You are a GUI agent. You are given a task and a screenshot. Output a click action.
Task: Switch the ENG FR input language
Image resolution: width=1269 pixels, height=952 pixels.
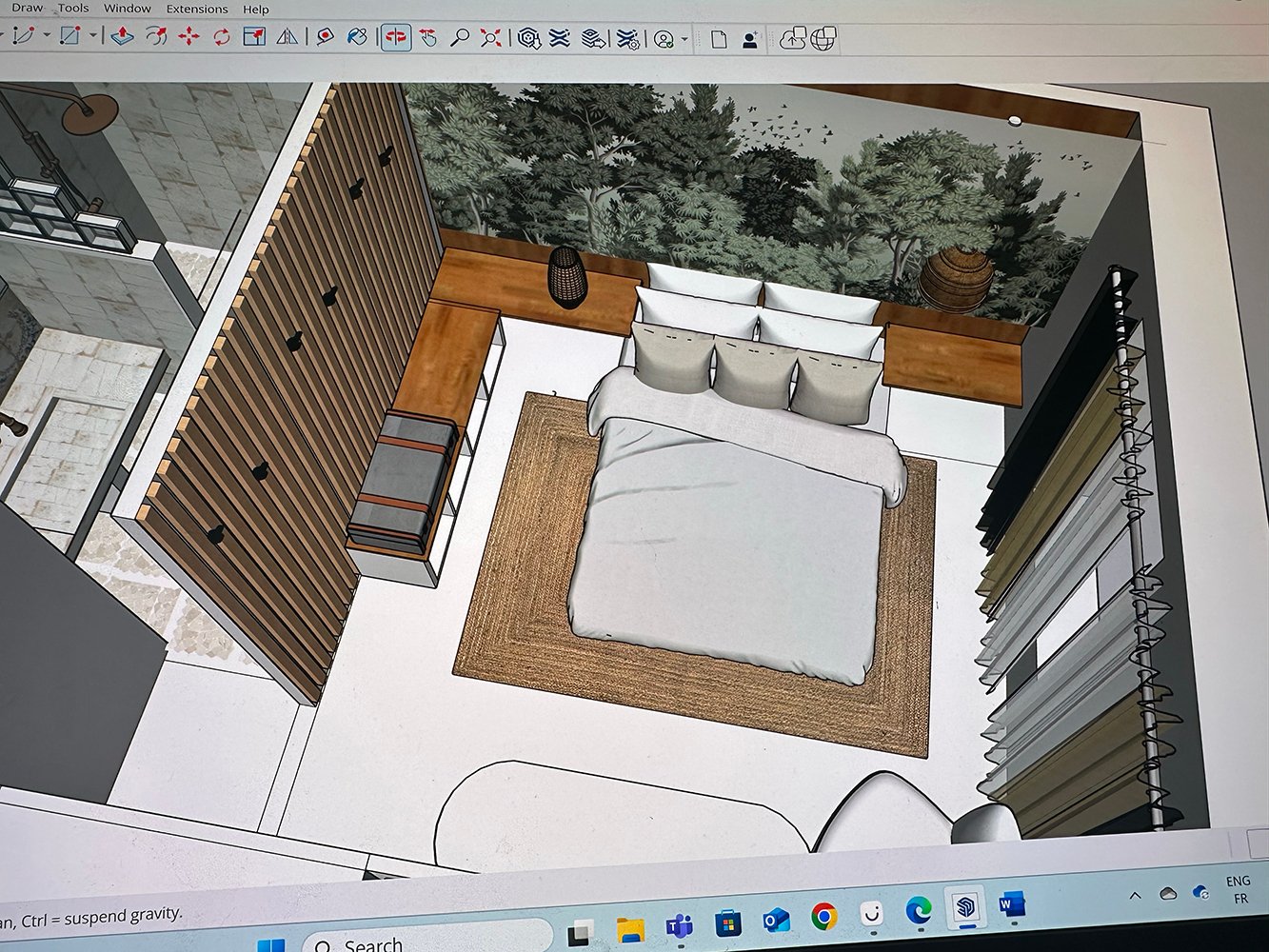click(1238, 889)
